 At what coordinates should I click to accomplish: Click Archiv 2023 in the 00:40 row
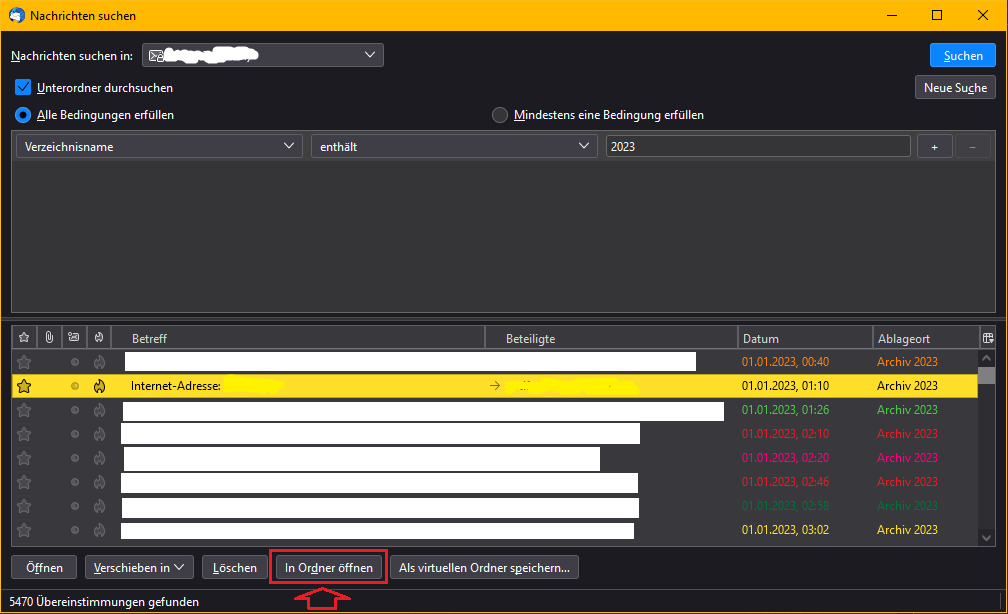pos(907,362)
